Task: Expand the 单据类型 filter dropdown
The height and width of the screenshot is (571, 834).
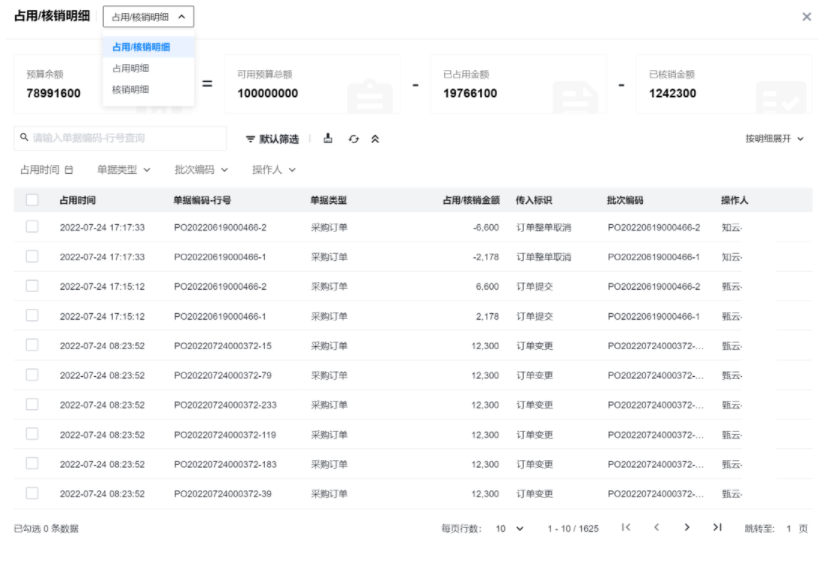Action: pos(123,170)
